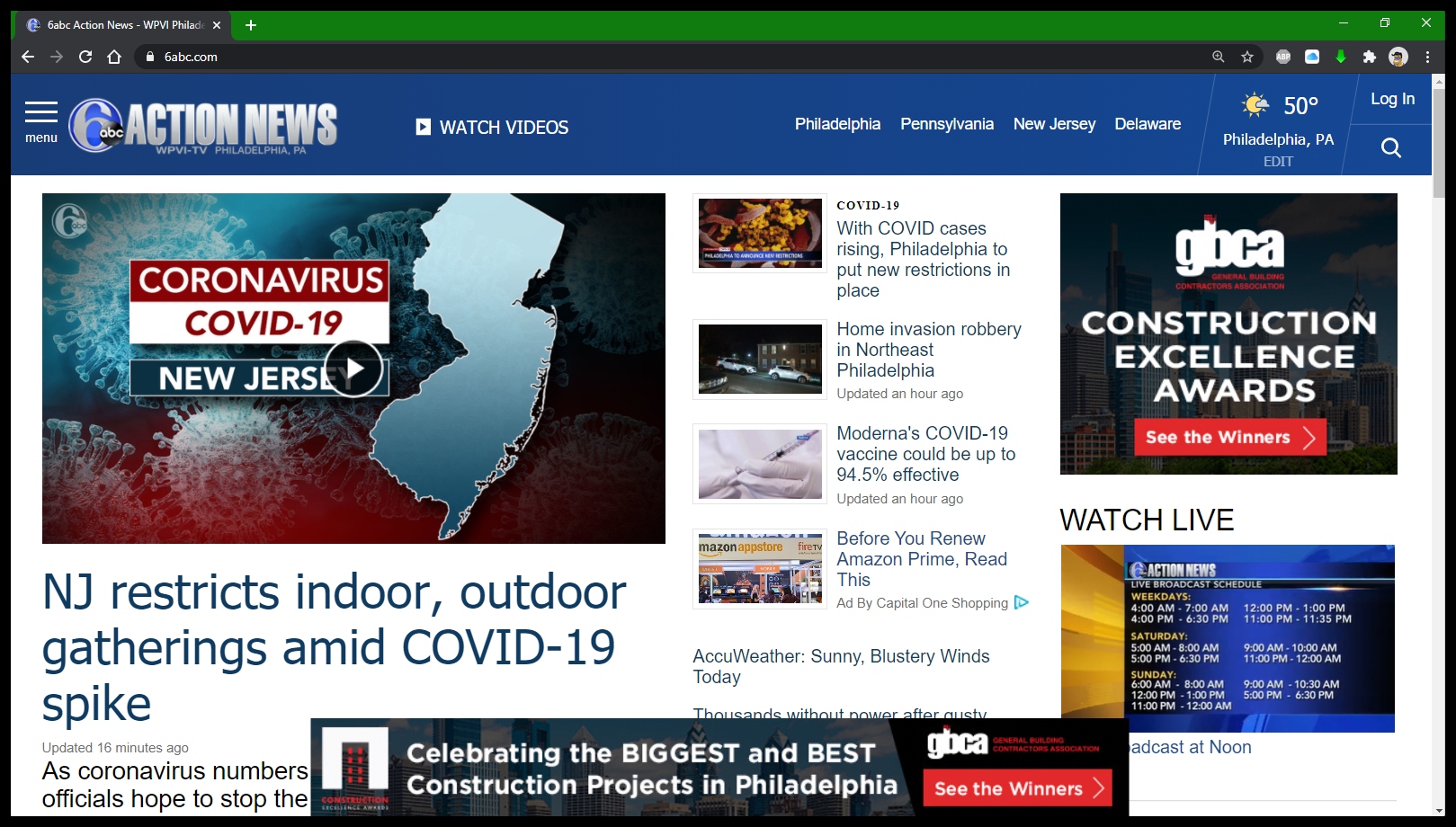
Task: Click the Watch Videos play icon
Action: pos(424,127)
